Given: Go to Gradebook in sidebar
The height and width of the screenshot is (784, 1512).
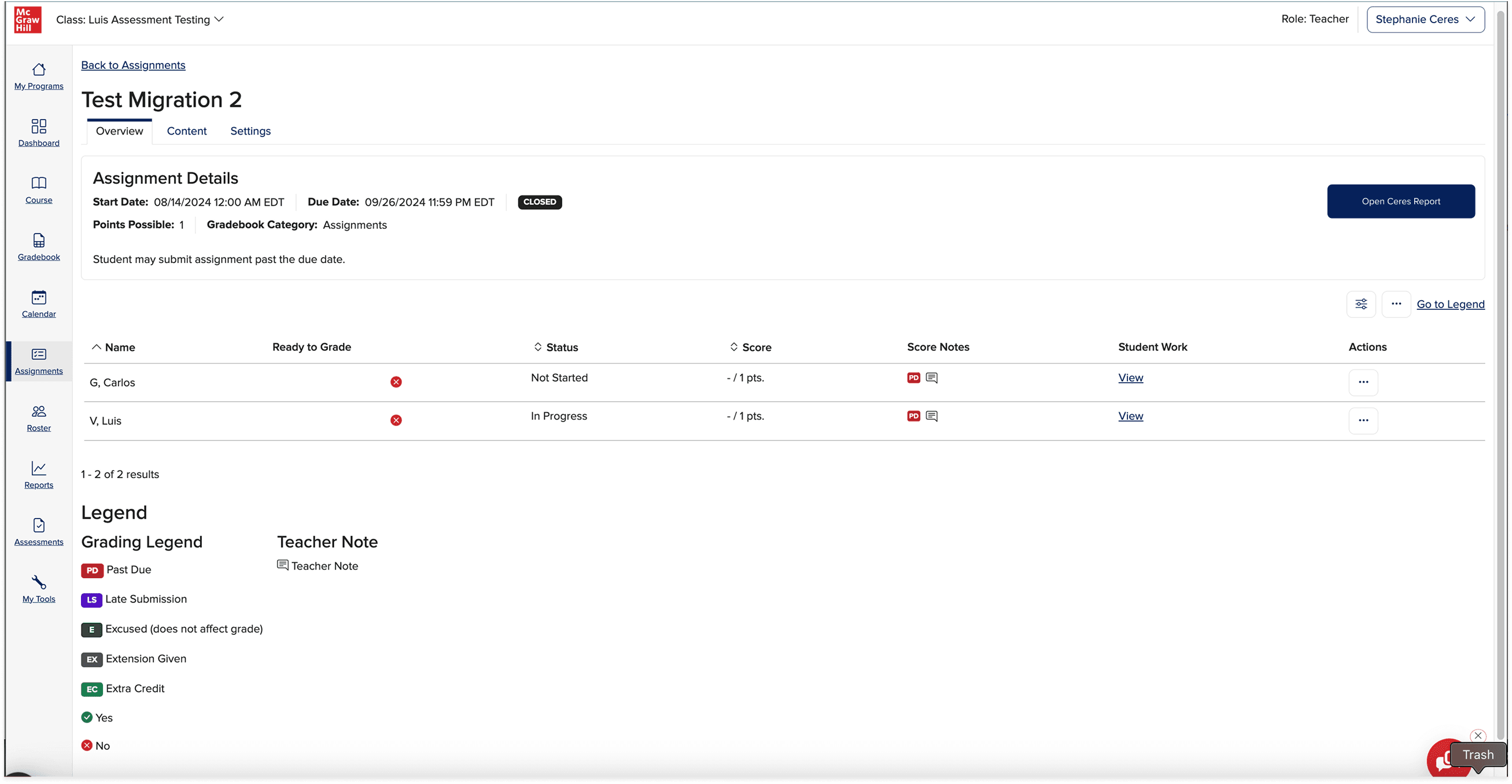Looking at the screenshot, I should coord(39,241).
